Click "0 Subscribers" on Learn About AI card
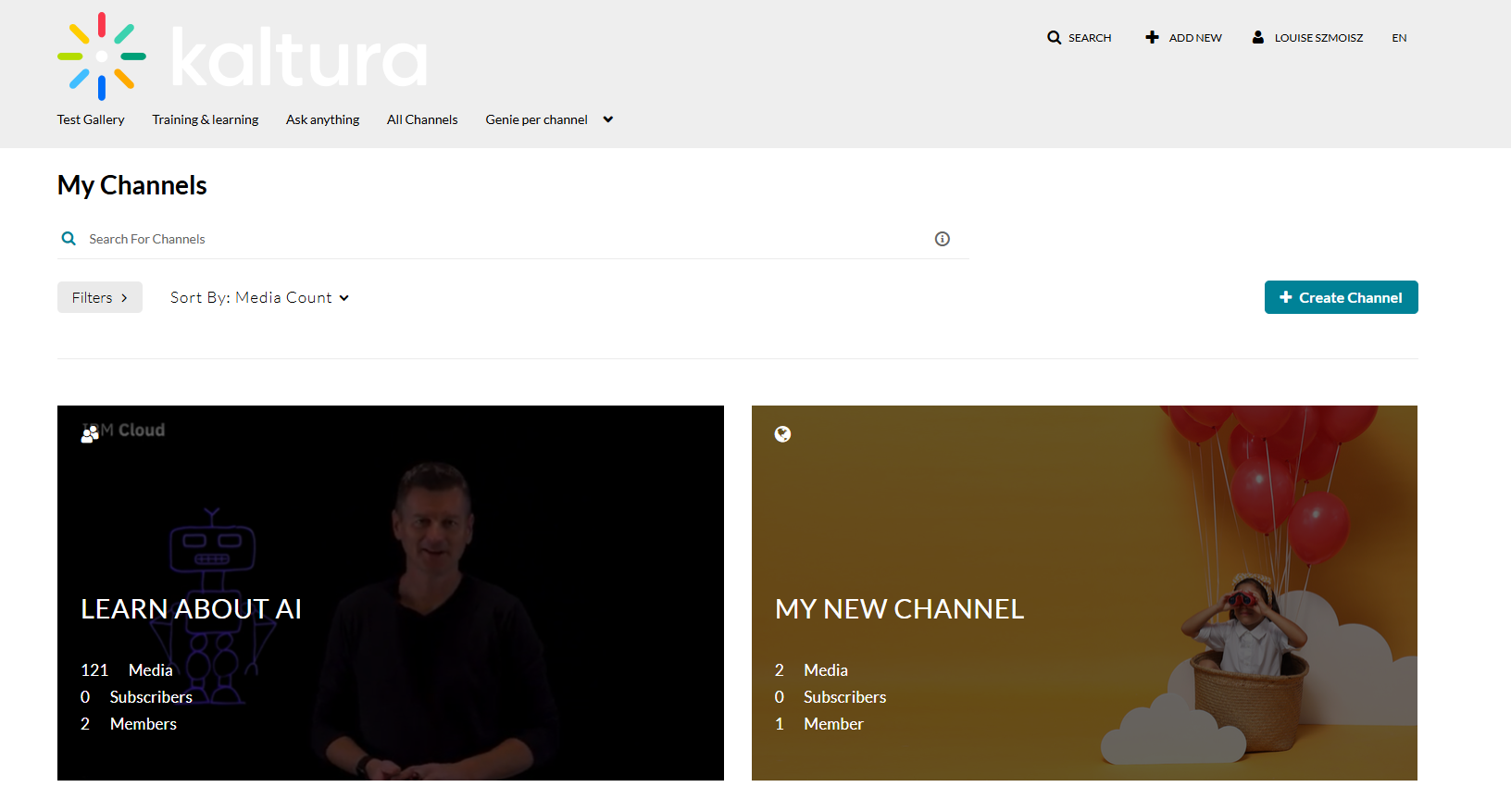The height and width of the screenshot is (812, 1511). click(x=137, y=697)
